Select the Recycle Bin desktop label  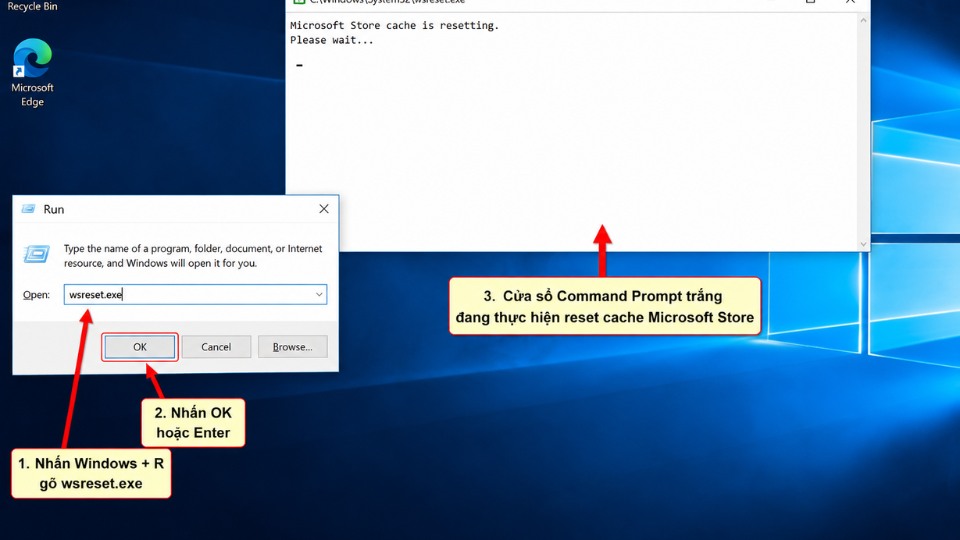[32, 6]
